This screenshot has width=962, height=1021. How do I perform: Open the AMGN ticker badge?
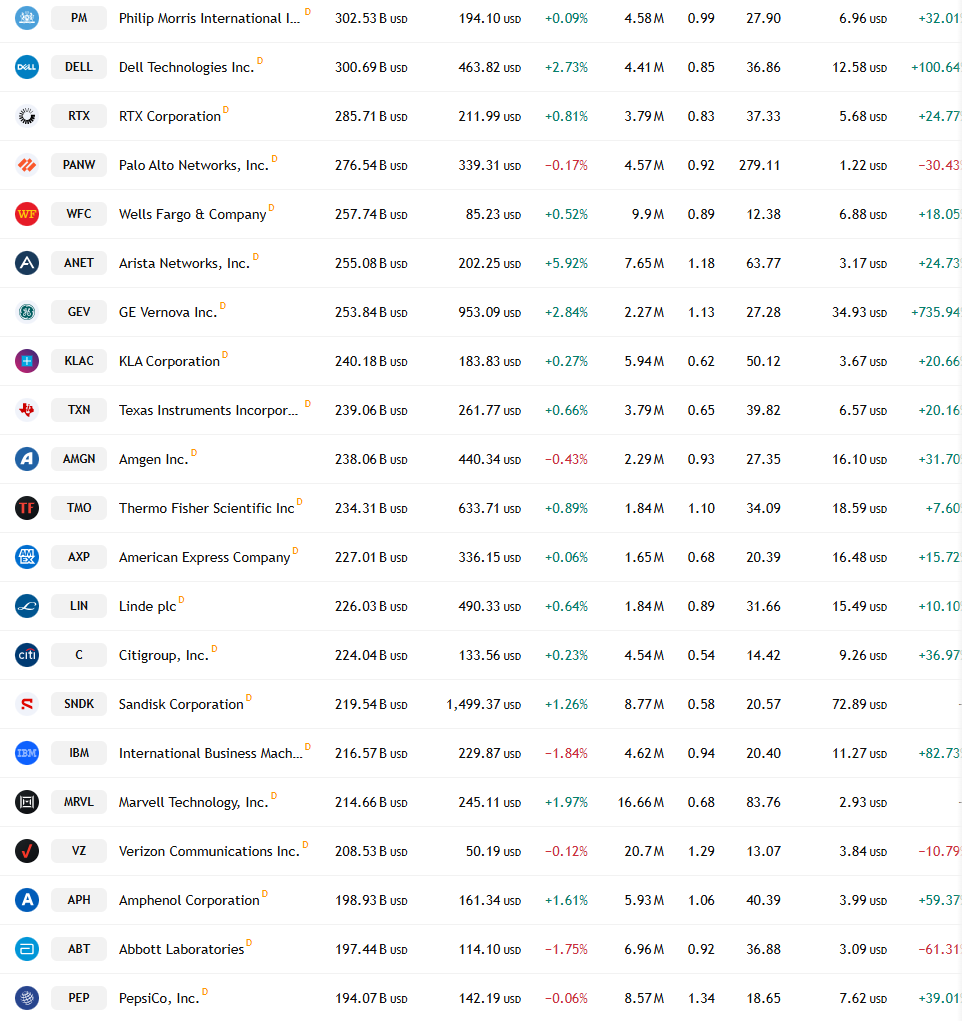(x=79, y=459)
